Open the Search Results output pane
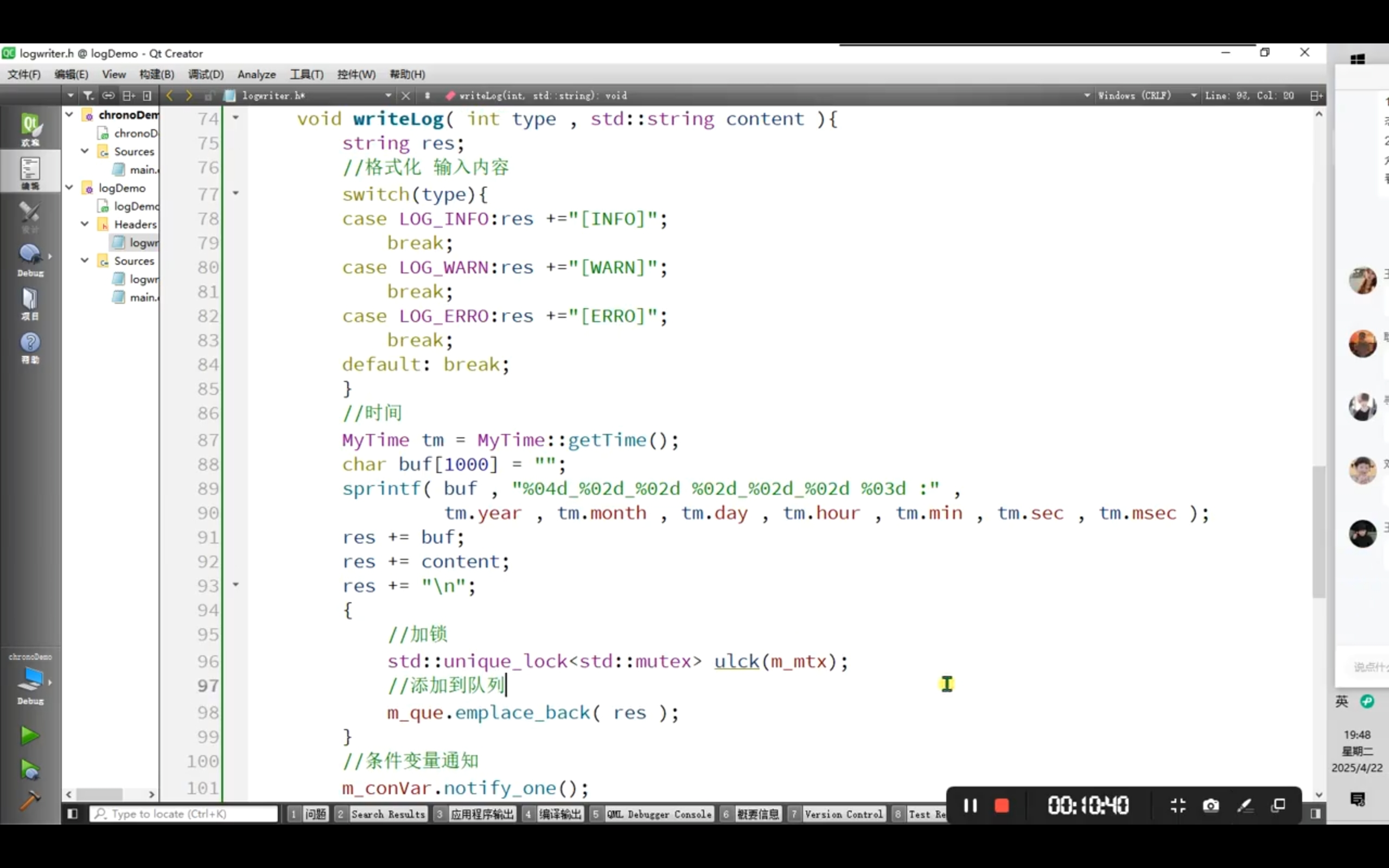 [387, 814]
